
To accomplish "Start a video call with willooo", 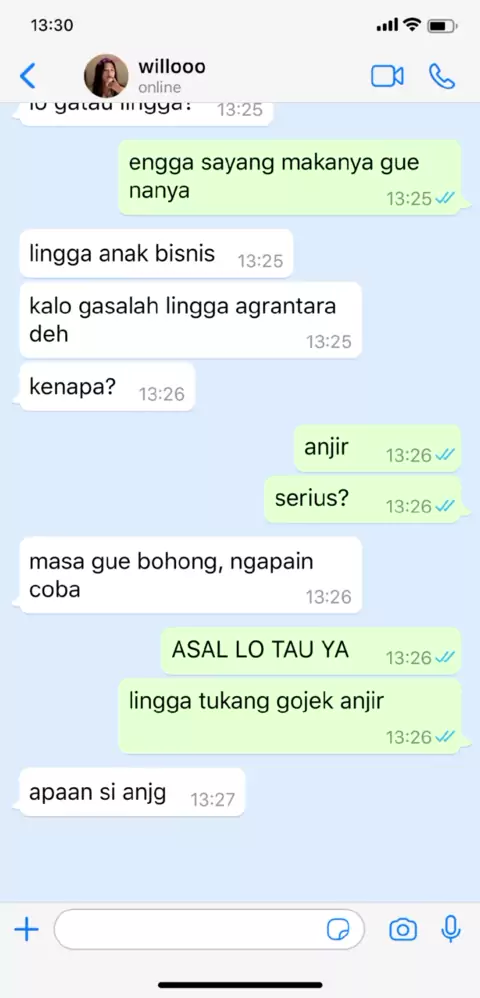I will [x=387, y=76].
